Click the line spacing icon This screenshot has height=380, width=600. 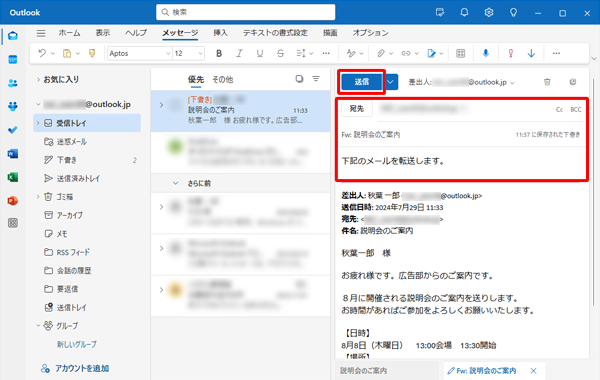point(301,53)
